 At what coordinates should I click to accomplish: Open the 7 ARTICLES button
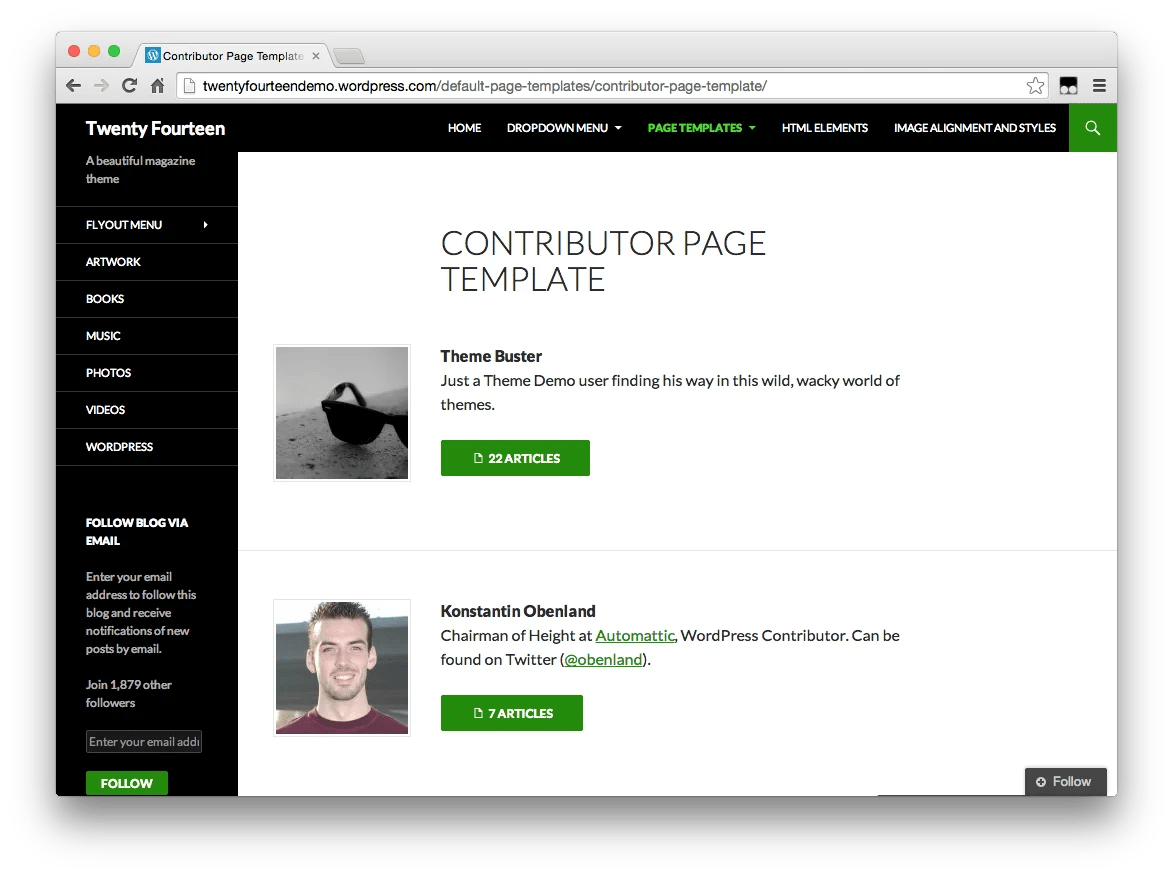pos(512,713)
